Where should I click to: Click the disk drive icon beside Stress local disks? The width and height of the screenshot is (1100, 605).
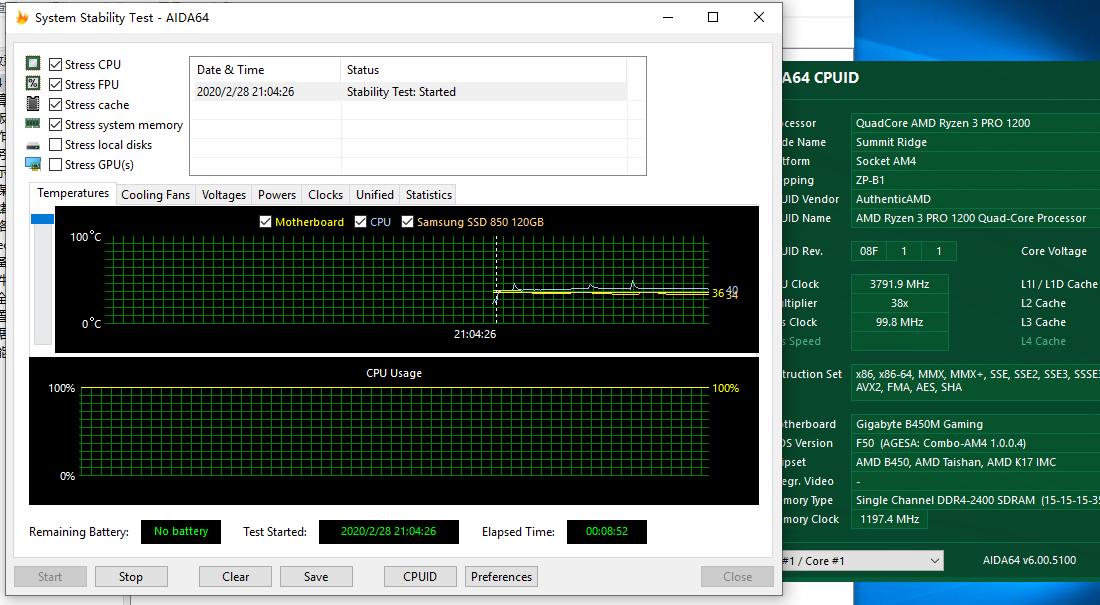(x=33, y=145)
